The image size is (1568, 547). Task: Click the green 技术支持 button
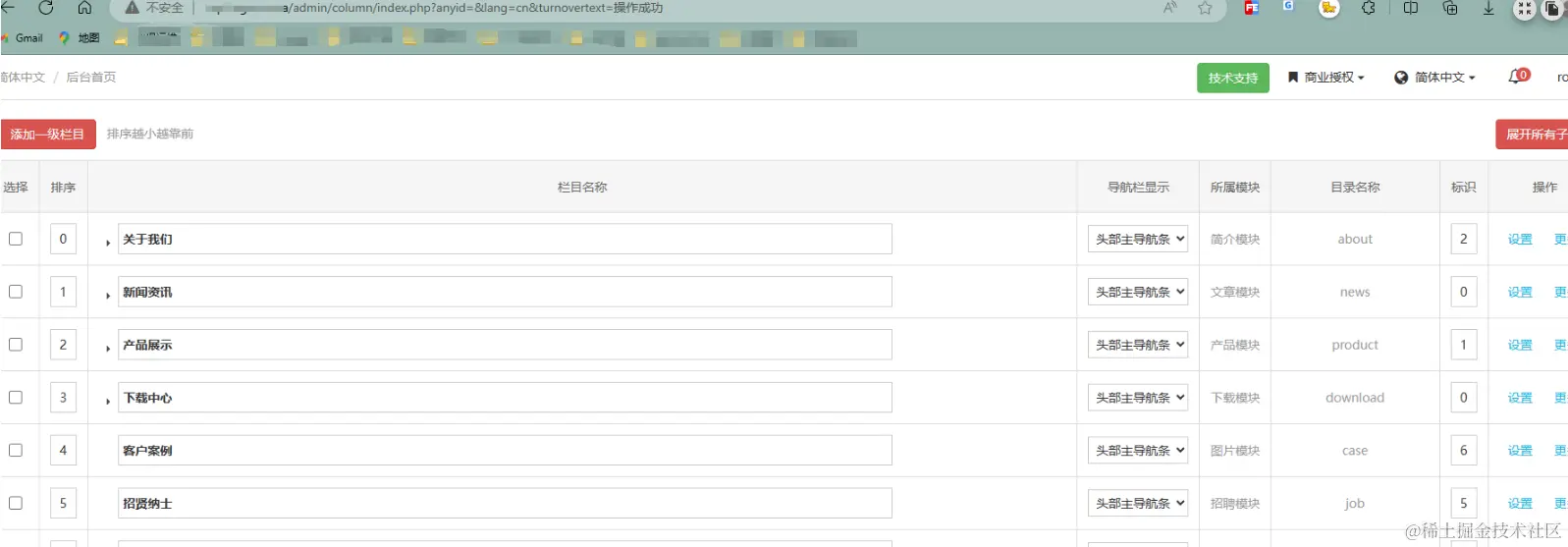(1233, 78)
